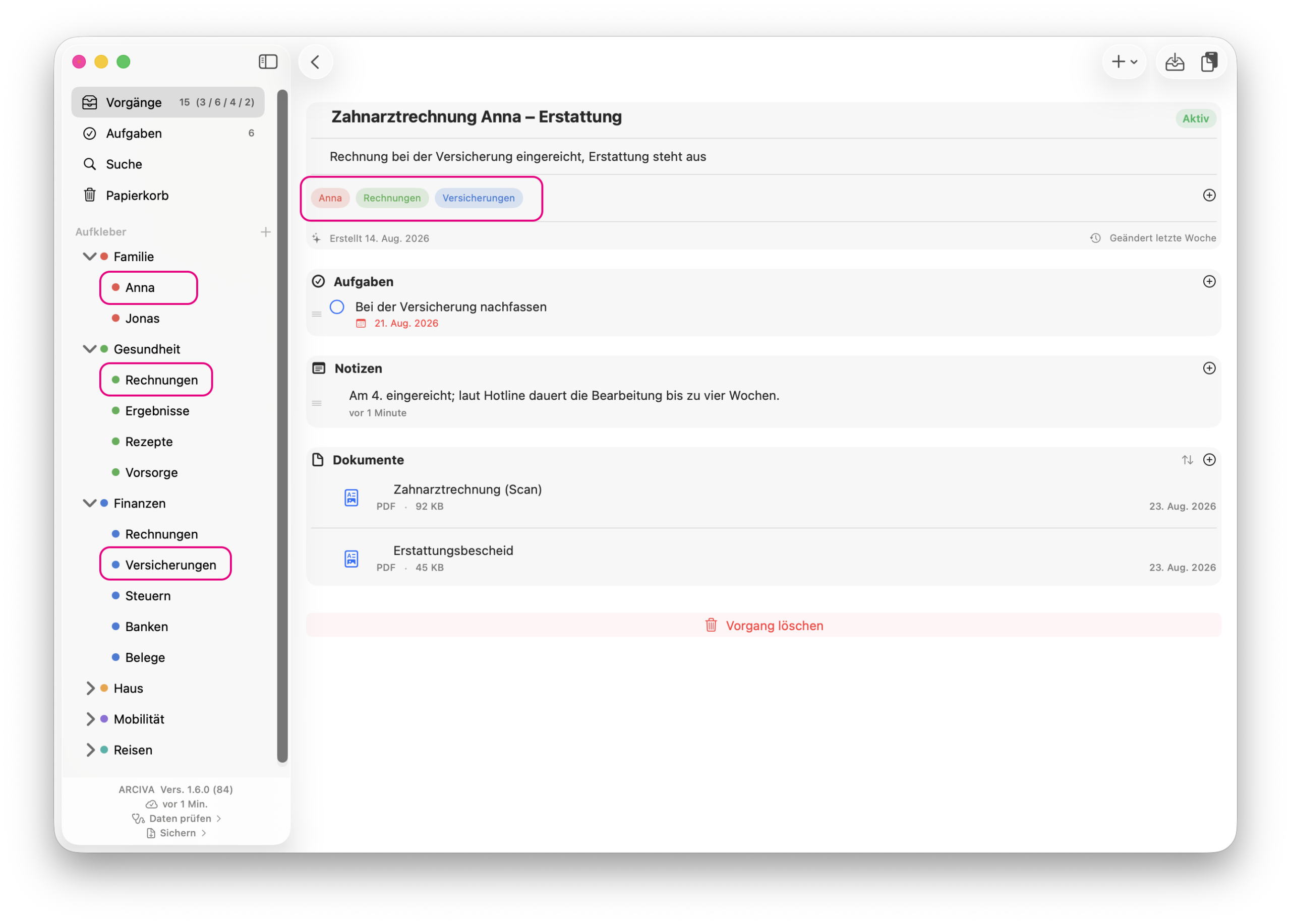The width and height of the screenshot is (1291, 924).
Task: Go back using the chevron arrow
Action: (x=315, y=61)
